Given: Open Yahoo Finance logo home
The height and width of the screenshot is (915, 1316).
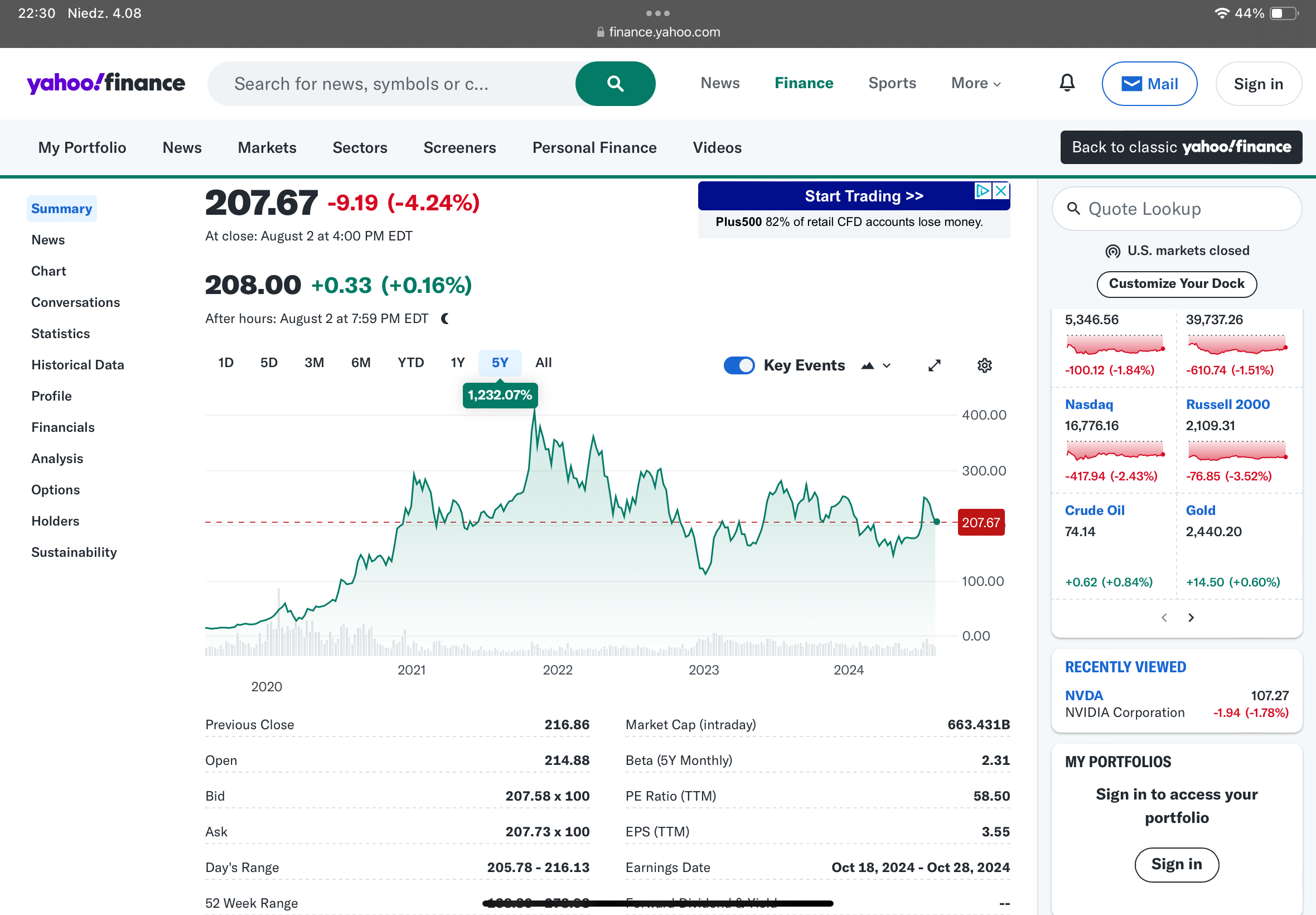Looking at the screenshot, I should coord(106,83).
